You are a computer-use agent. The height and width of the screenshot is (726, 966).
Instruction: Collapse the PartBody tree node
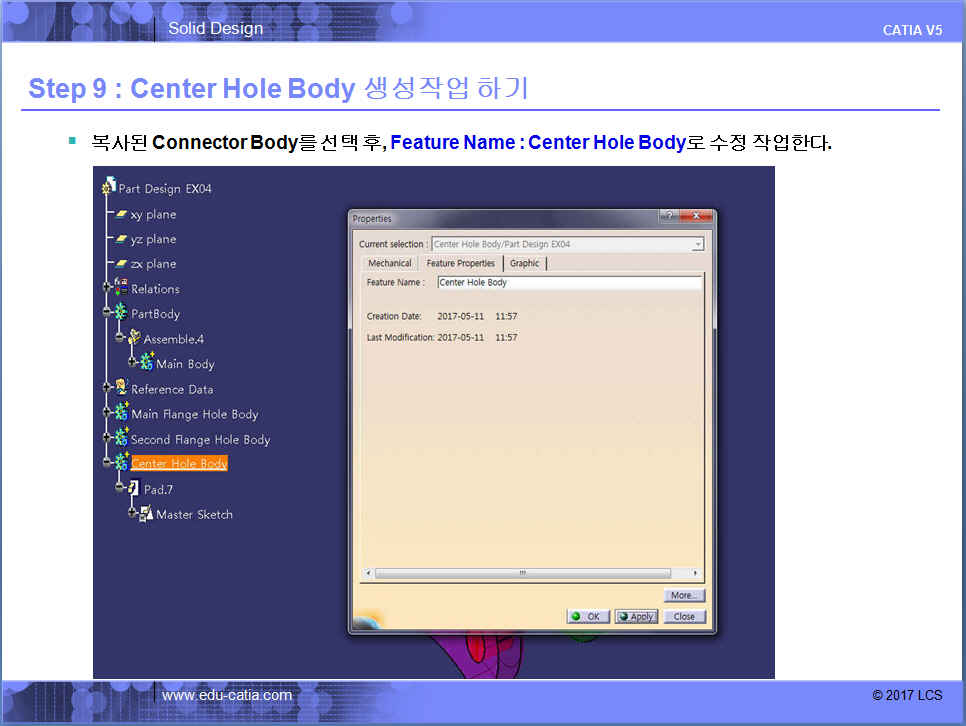[x=108, y=314]
